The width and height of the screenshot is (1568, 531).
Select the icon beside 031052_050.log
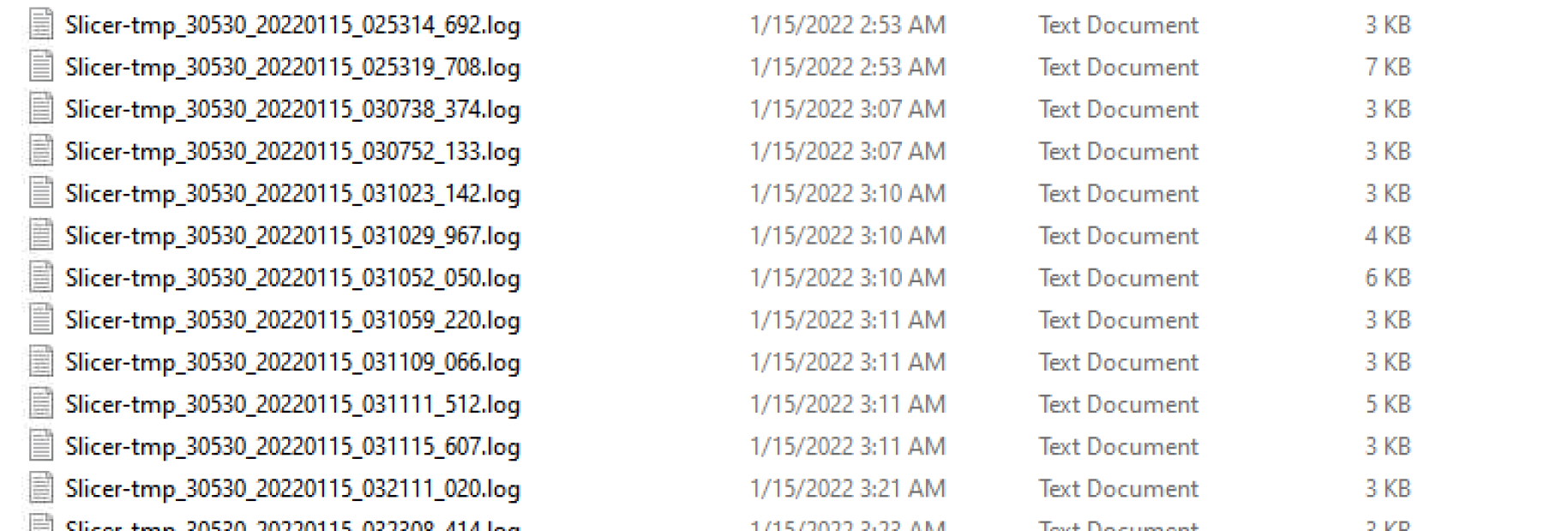41,276
